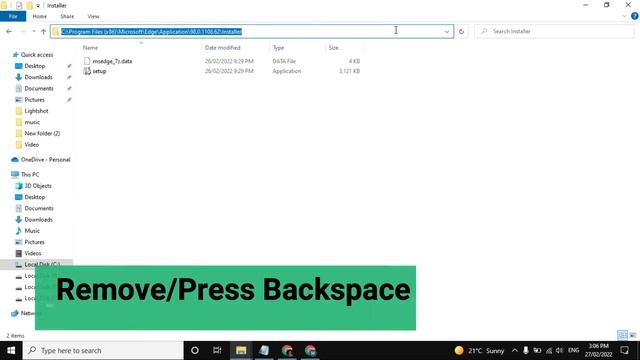Sort files by Type column
This screenshot has width=640, height=360.
point(278,48)
